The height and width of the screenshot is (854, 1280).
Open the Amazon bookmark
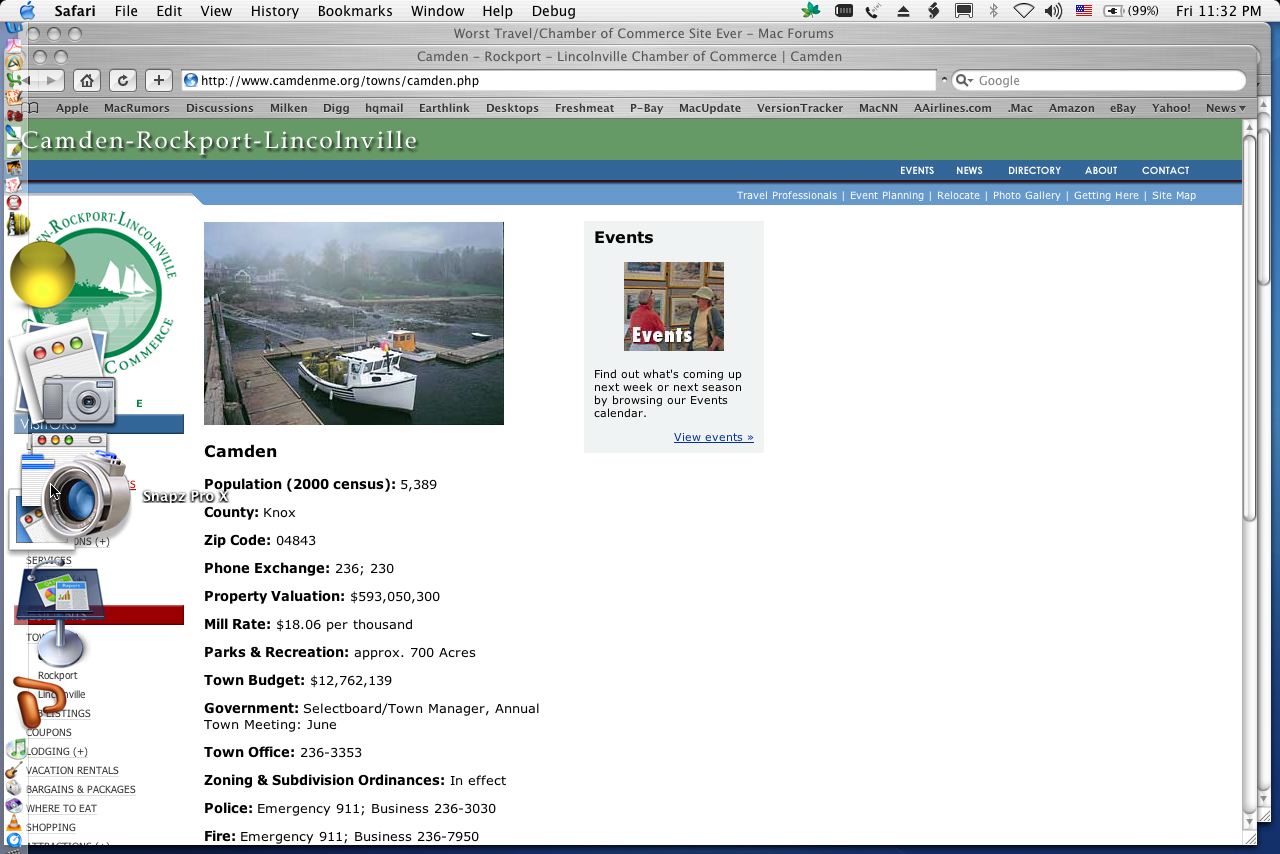click(x=1071, y=108)
